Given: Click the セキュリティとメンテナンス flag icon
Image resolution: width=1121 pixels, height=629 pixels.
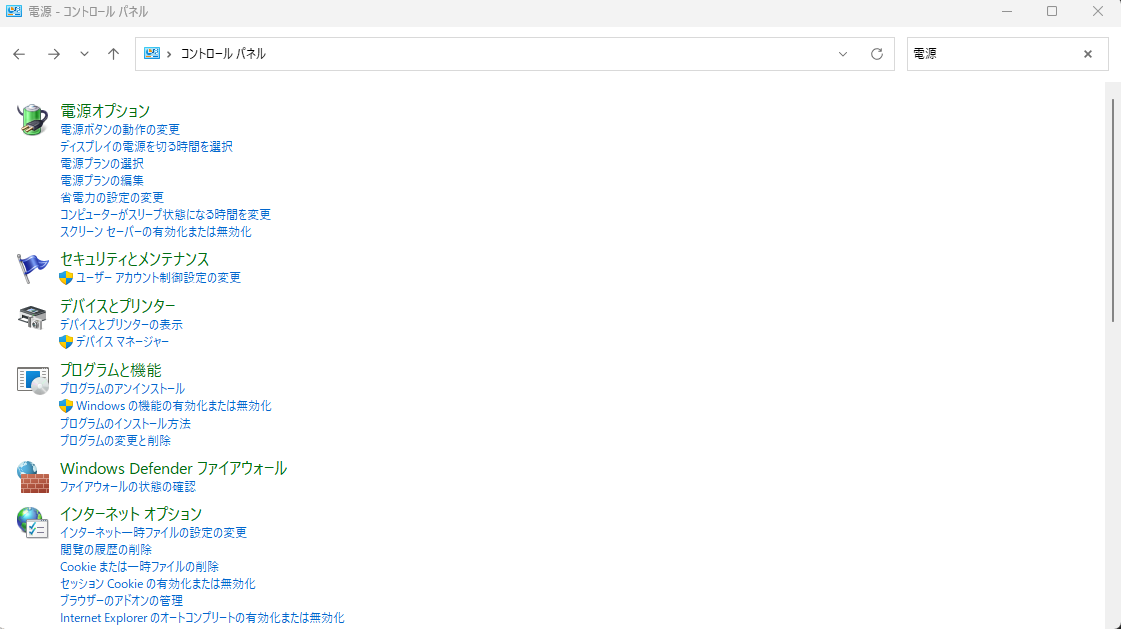Looking at the screenshot, I should point(32,268).
